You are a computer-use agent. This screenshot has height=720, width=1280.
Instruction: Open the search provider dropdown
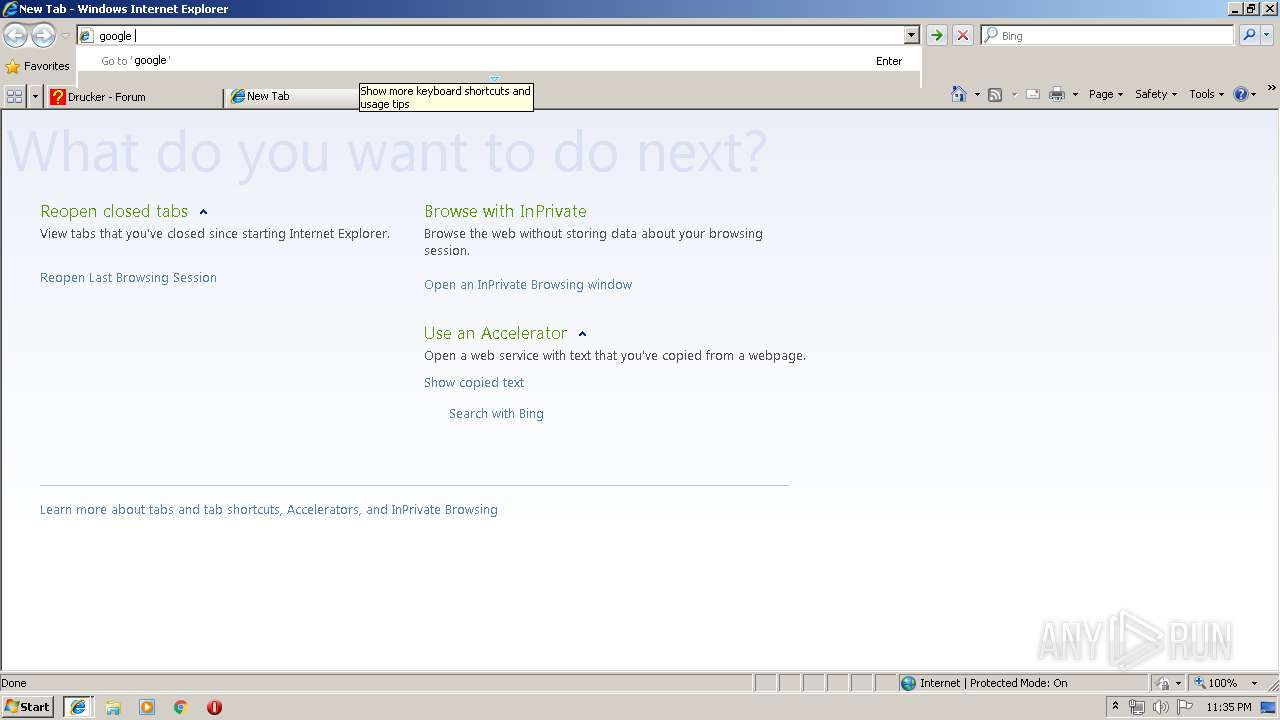(x=1267, y=36)
